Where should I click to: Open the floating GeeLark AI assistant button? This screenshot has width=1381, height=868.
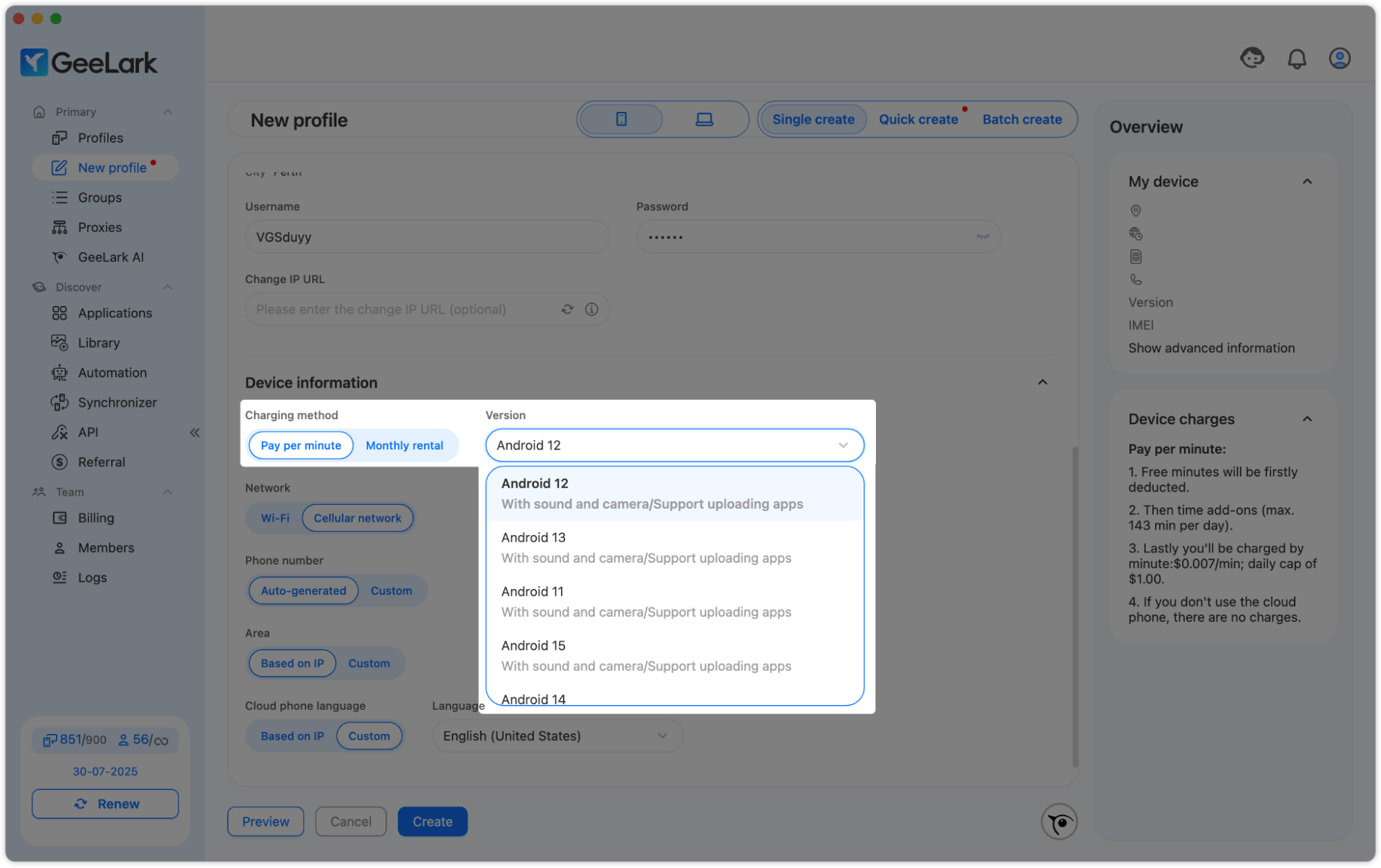click(1059, 822)
